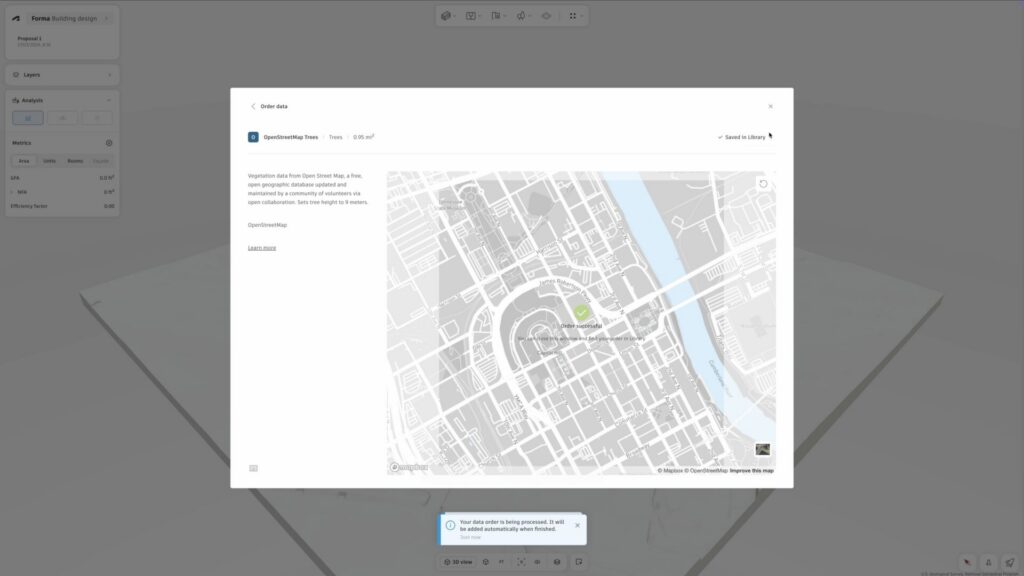
Task: Reset the map view with the rotate icon
Action: tap(763, 184)
